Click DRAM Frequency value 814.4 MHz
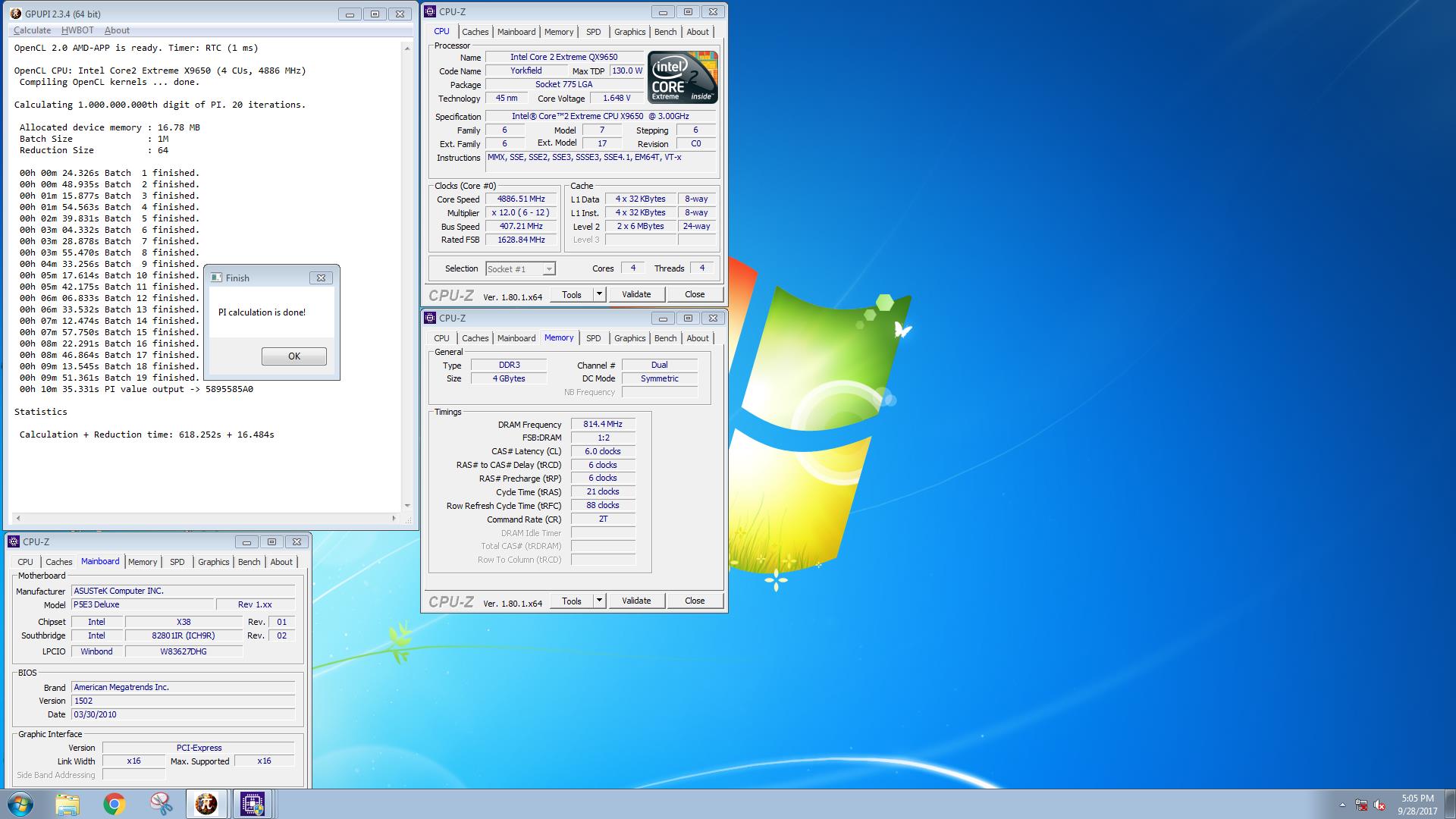Viewport: 1456px width, 819px height. tap(603, 425)
